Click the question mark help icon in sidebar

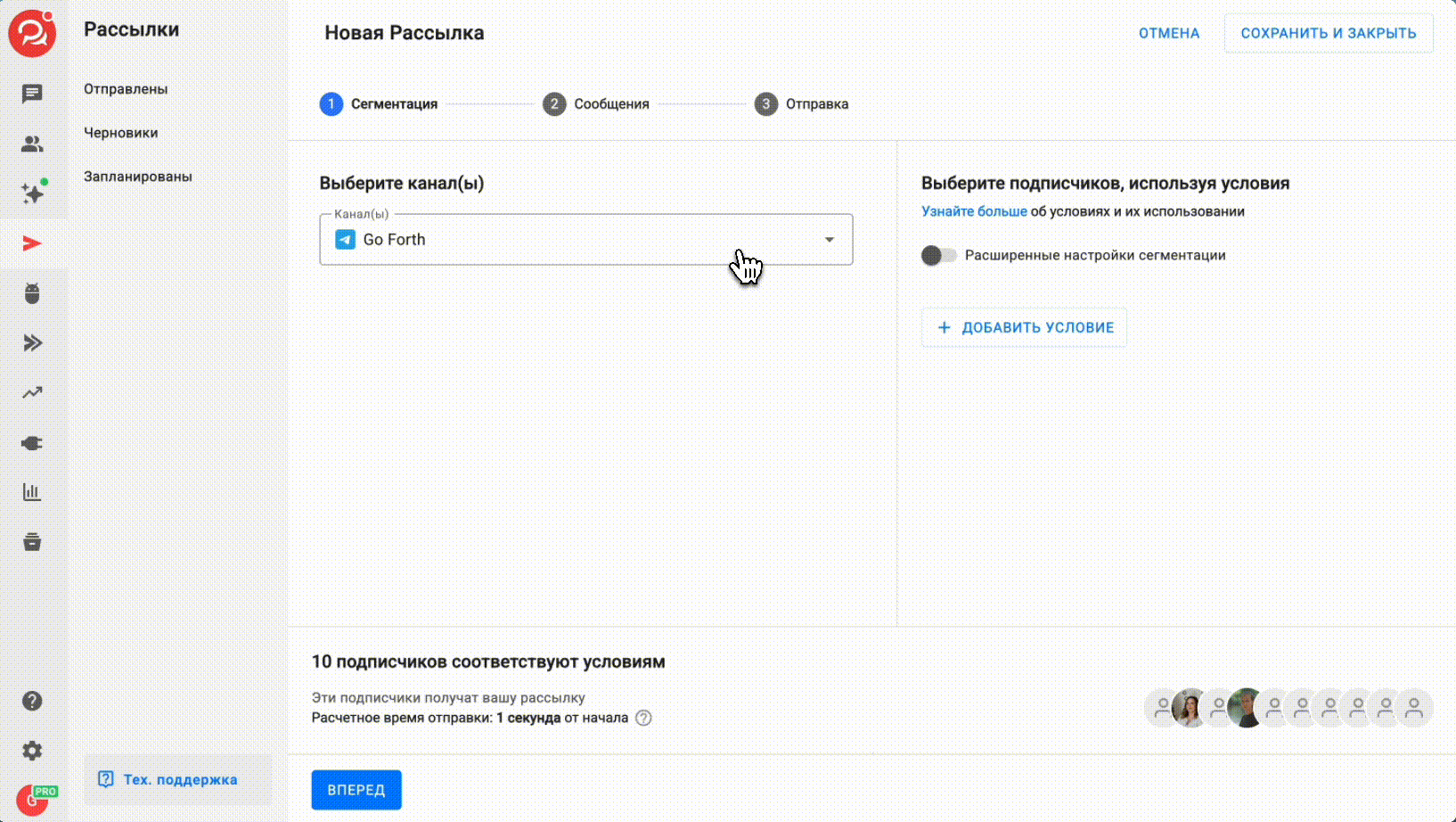point(32,701)
